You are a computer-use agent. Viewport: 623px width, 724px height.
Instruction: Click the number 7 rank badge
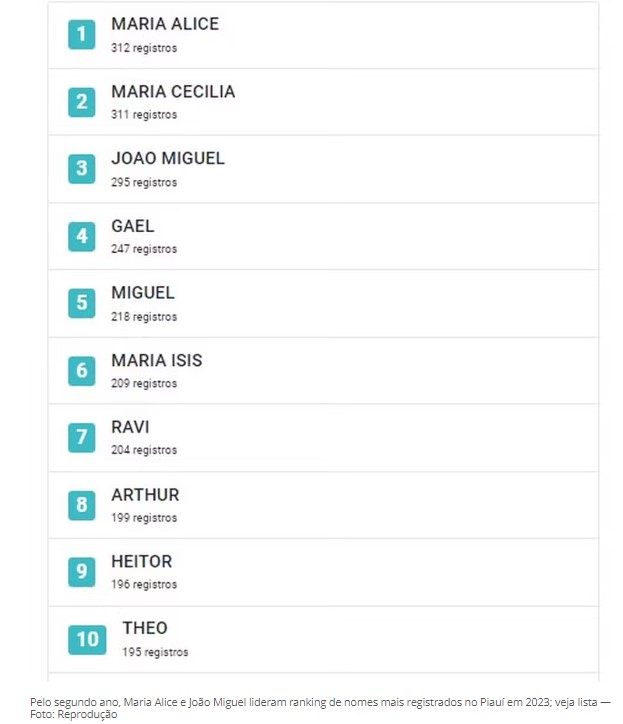pyautogui.click(x=82, y=437)
